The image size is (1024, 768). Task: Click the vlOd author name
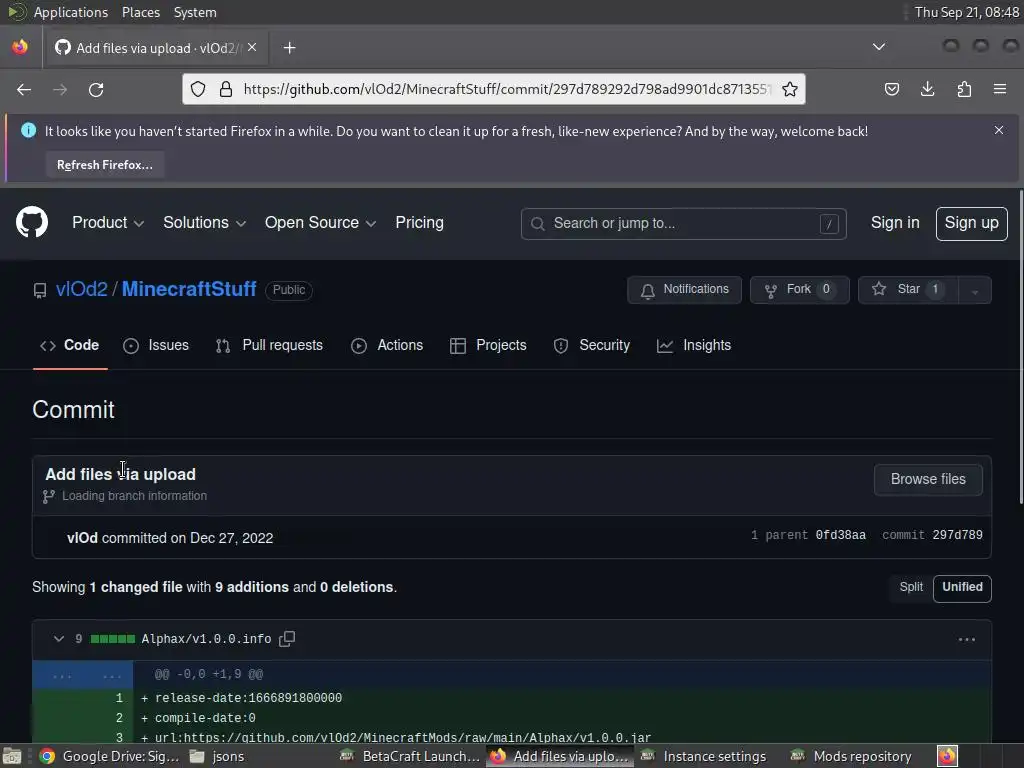[82, 538]
